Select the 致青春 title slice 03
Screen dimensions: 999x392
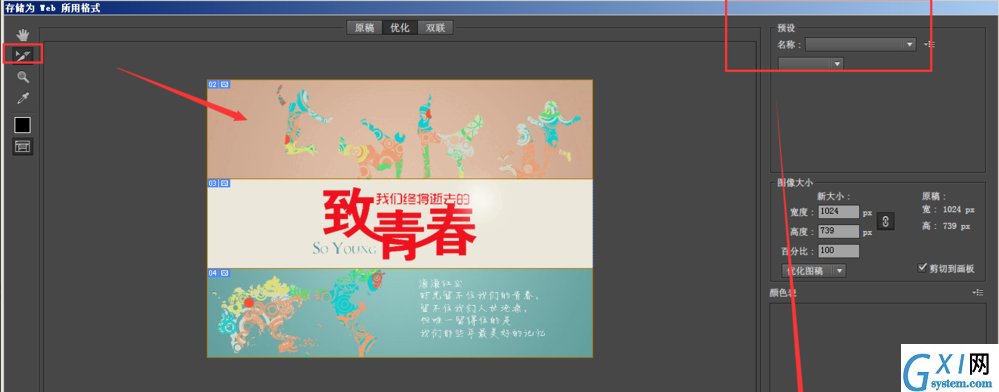coord(400,224)
